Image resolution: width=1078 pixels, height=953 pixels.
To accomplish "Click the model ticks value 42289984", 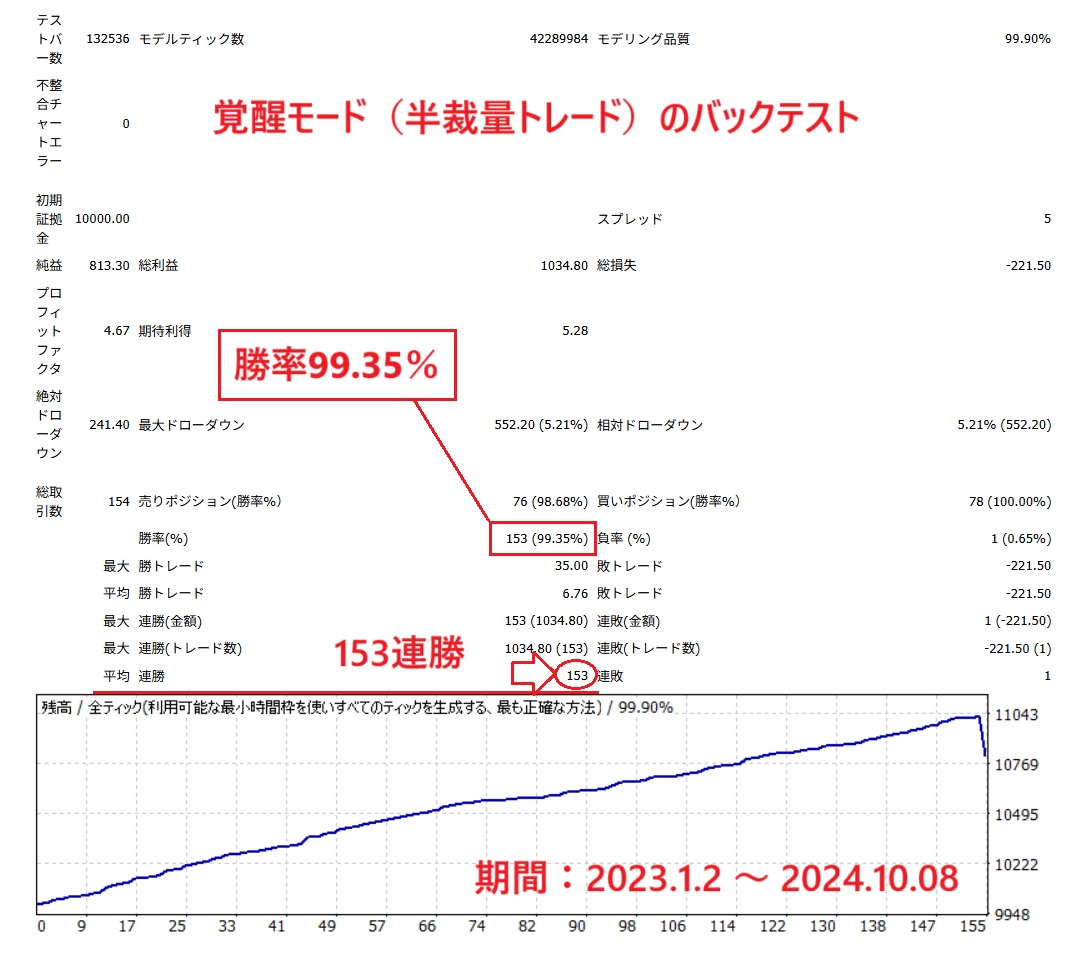I will point(558,39).
